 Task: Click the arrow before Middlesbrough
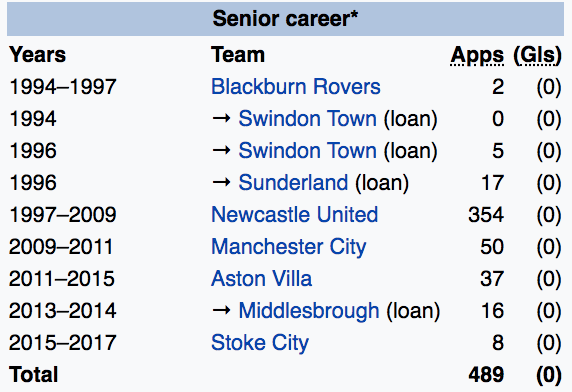pyautogui.click(x=221, y=311)
